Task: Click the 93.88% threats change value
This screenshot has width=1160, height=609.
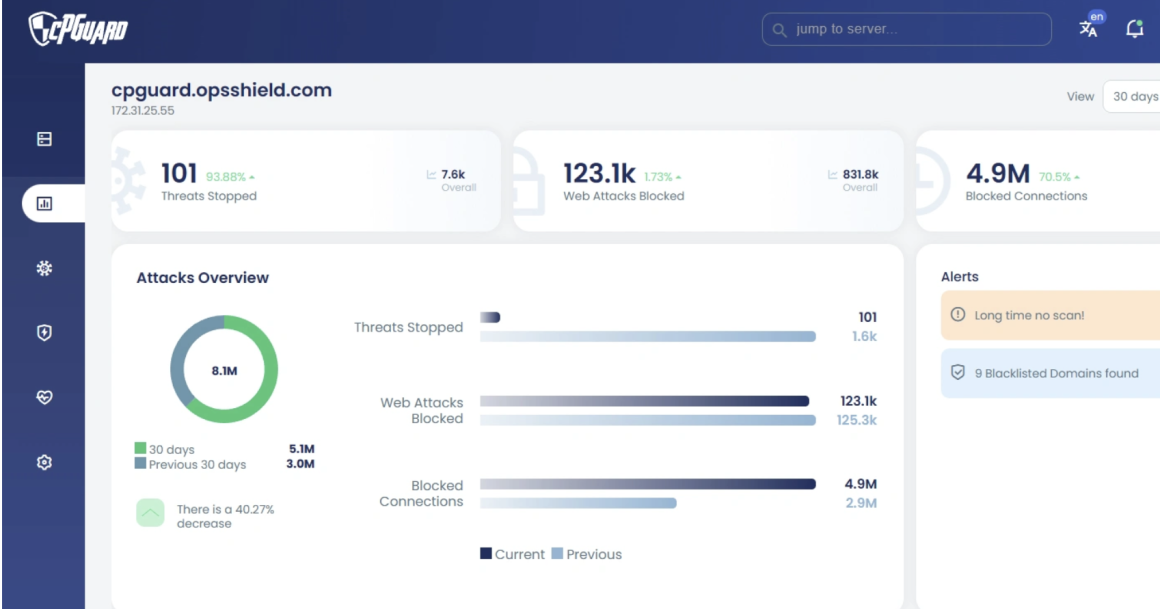Action: (226, 177)
